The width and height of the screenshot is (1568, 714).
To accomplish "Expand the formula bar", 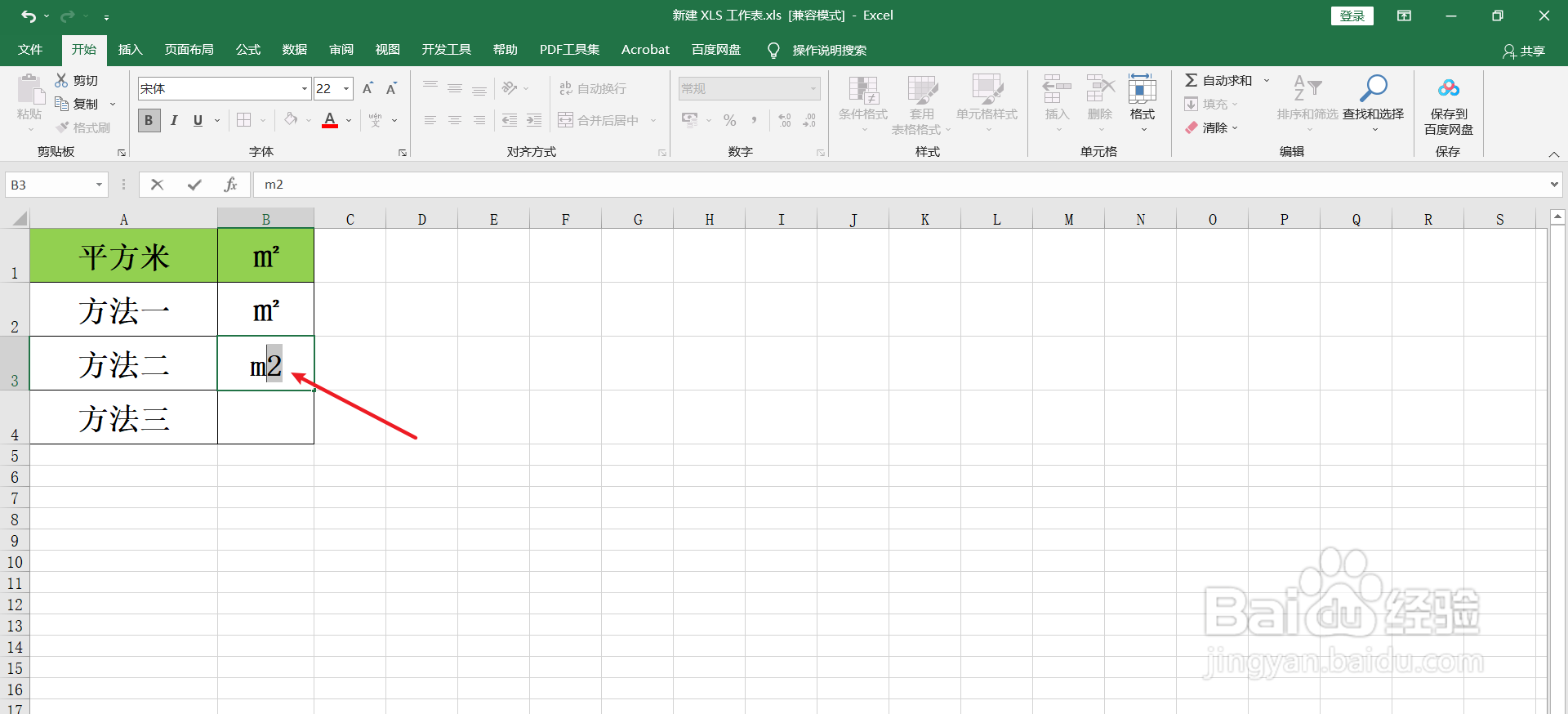I will click(x=1554, y=185).
